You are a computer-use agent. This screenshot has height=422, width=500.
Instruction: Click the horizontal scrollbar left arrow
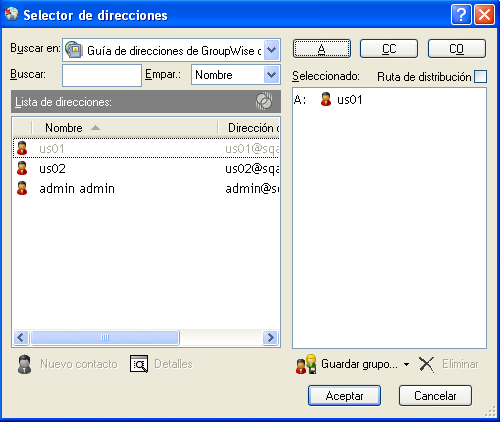(x=21, y=338)
